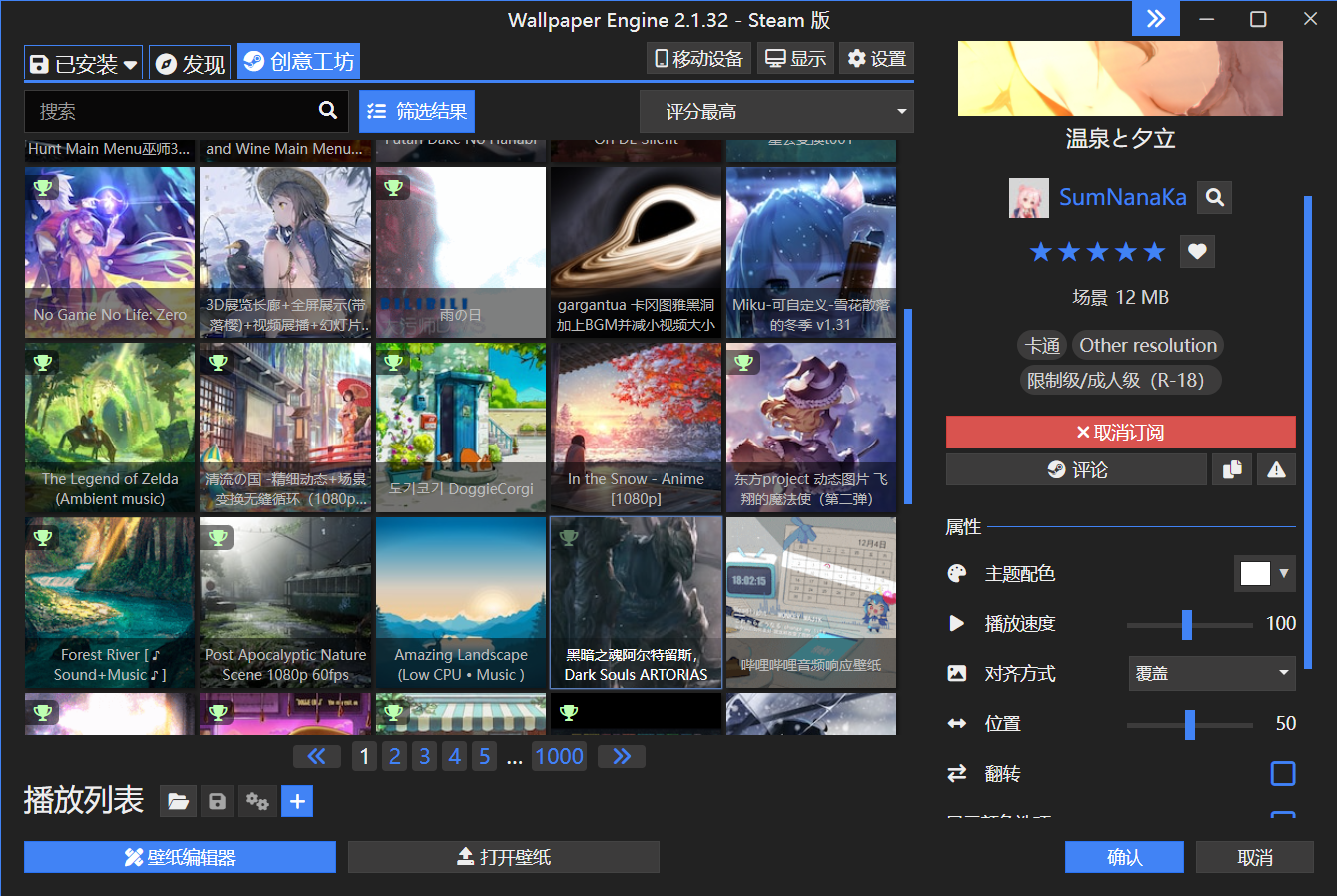
Task: Select the 创意工坊 tab
Action: click(x=298, y=62)
